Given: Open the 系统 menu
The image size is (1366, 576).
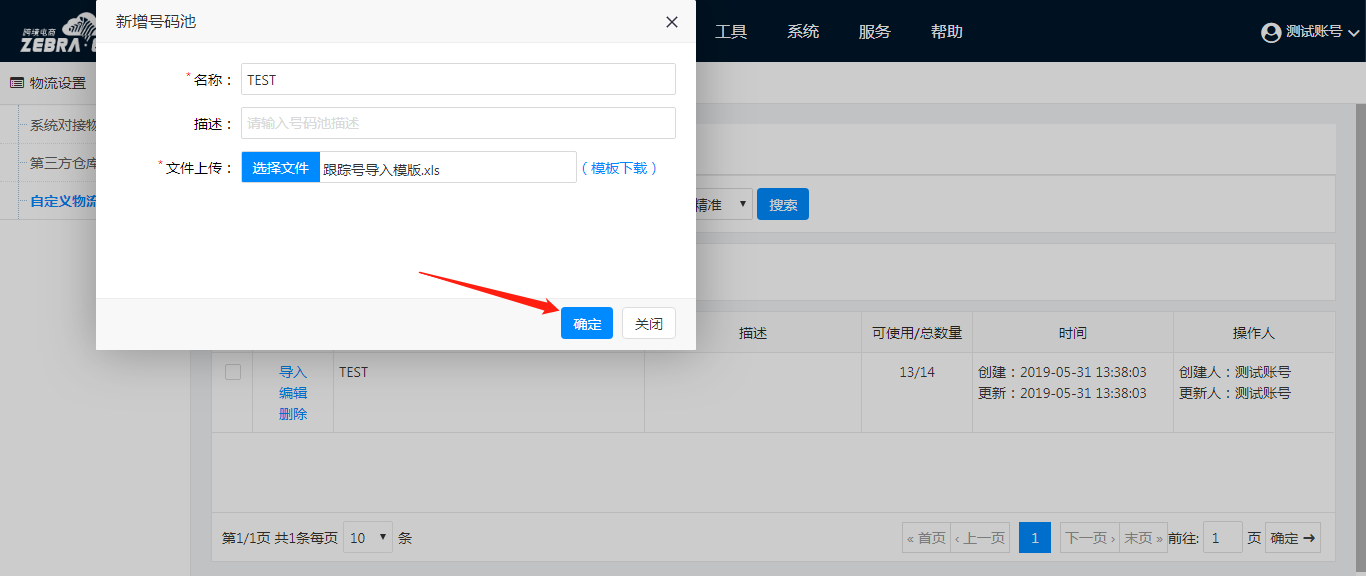Looking at the screenshot, I should click(803, 32).
